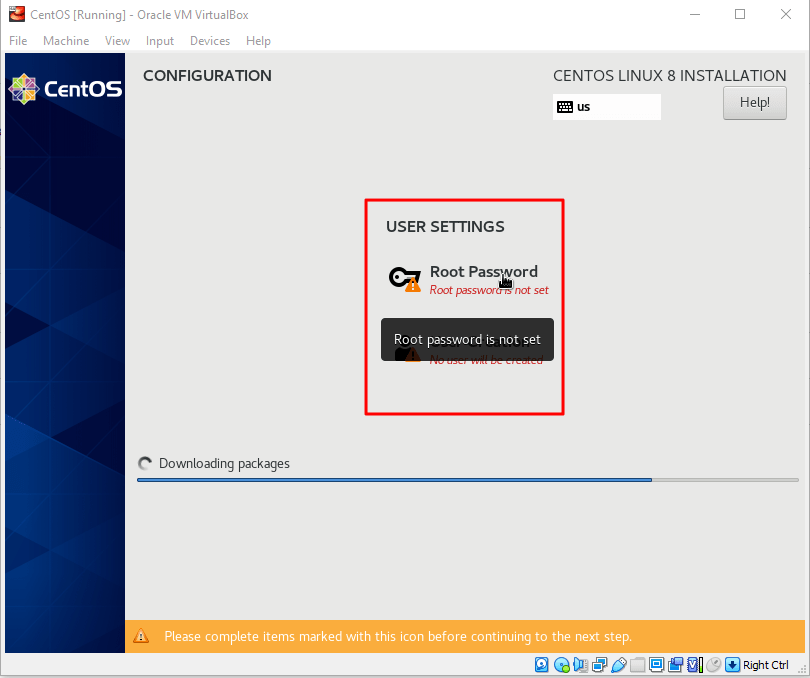Click the optical disk status icon
Viewport: 810px width, 678px height.
point(562,665)
